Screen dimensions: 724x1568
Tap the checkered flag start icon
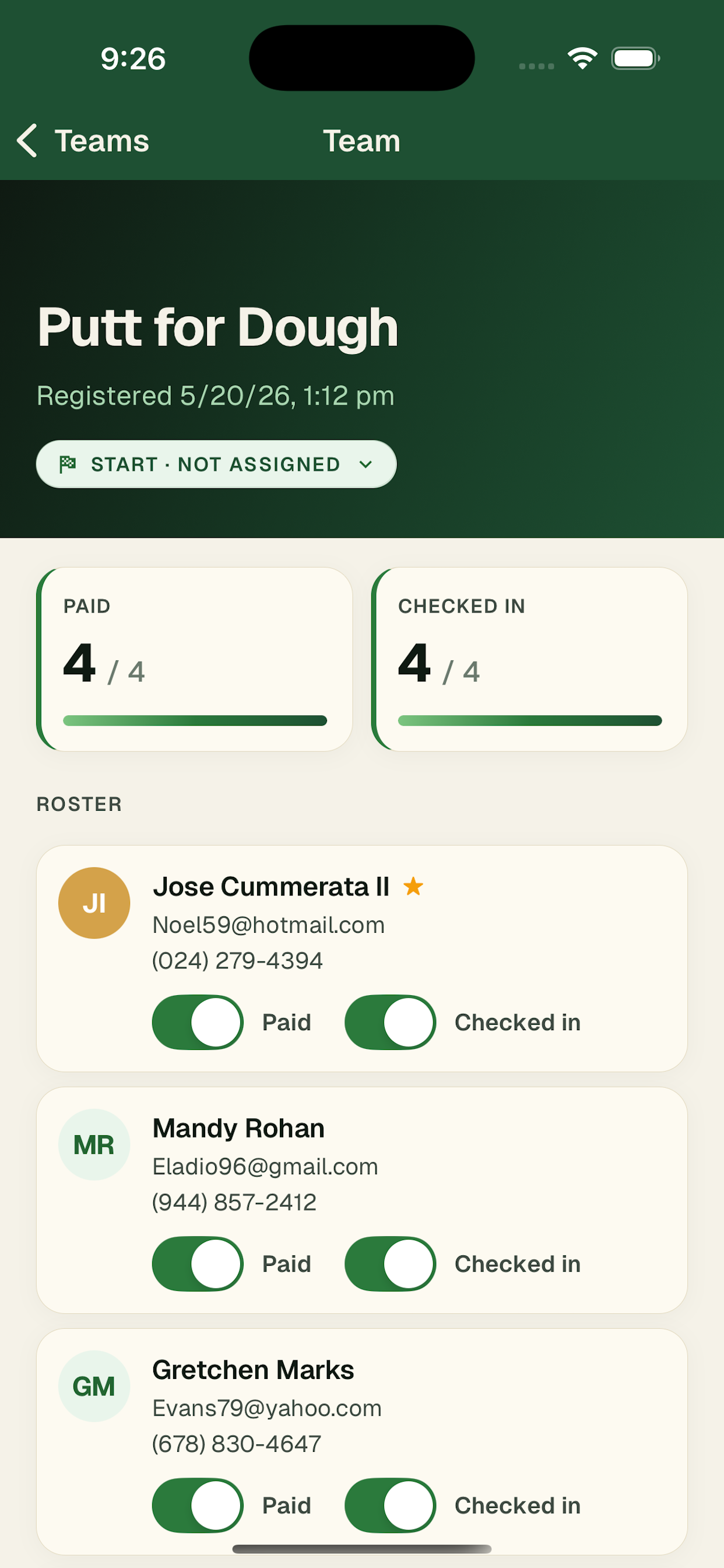pyautogui.click(x=68, y=464)
